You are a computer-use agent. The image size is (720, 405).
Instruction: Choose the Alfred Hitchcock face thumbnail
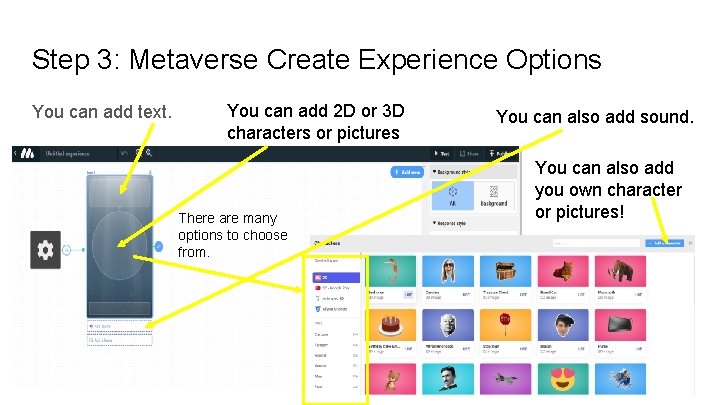tap(448, 325)
